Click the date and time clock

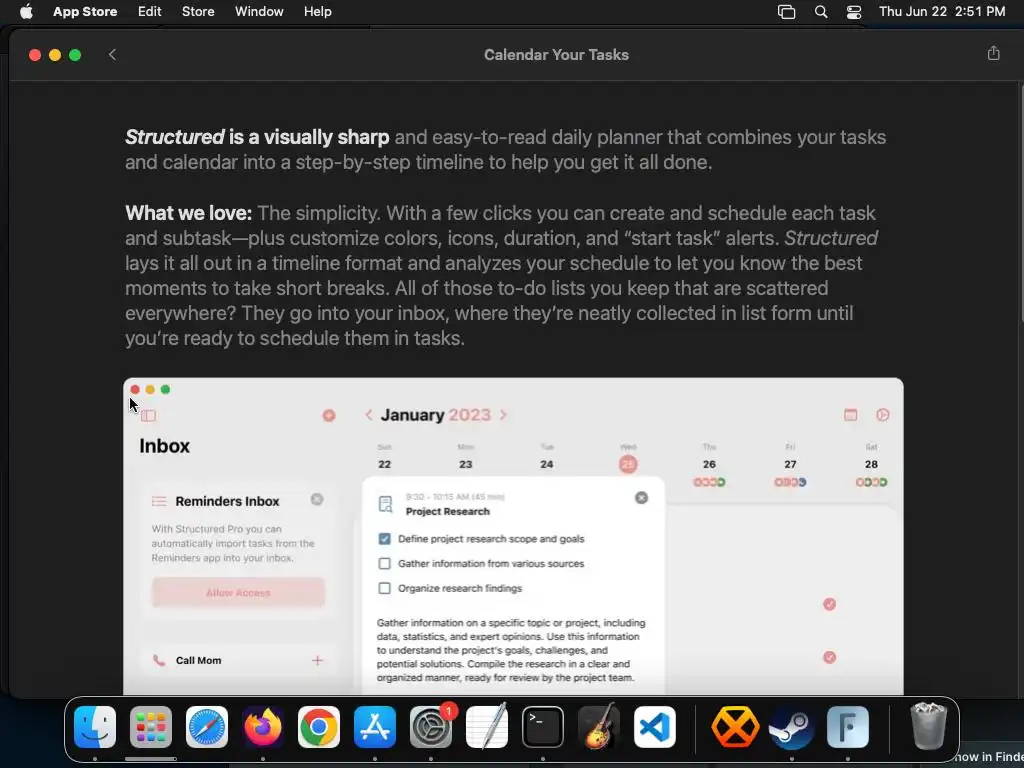942,12
